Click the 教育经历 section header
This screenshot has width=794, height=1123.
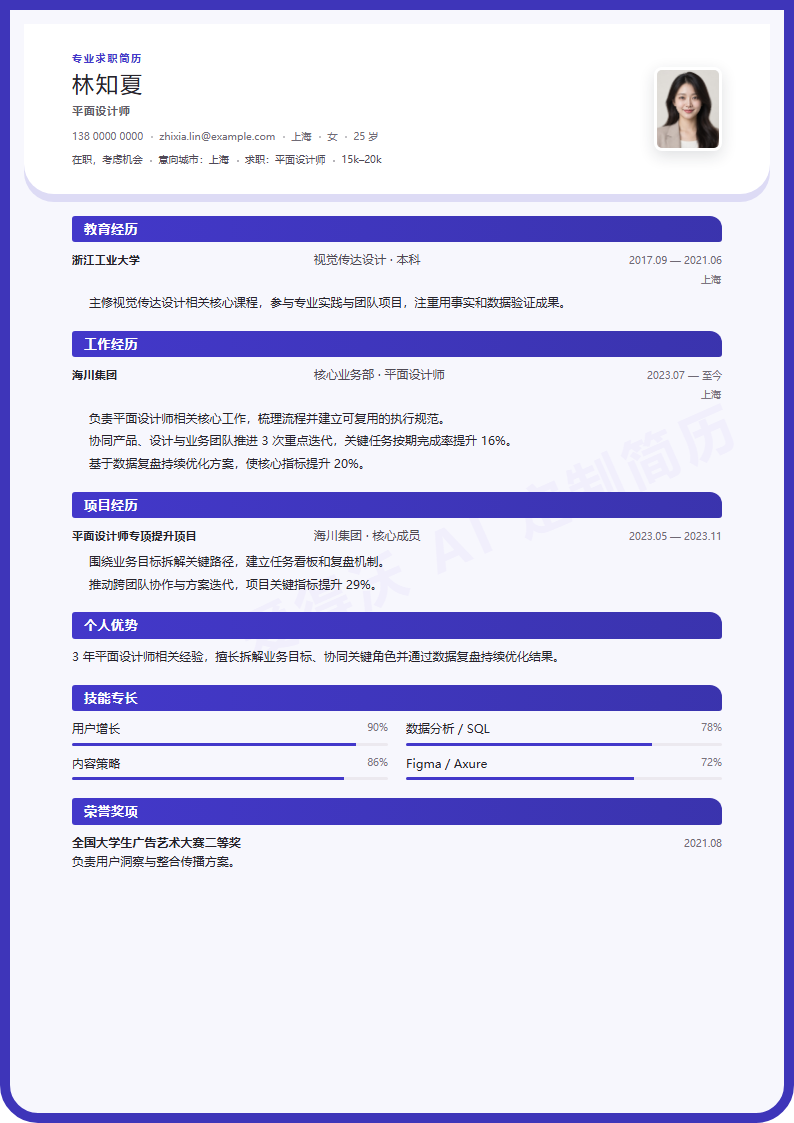[397, 229]
